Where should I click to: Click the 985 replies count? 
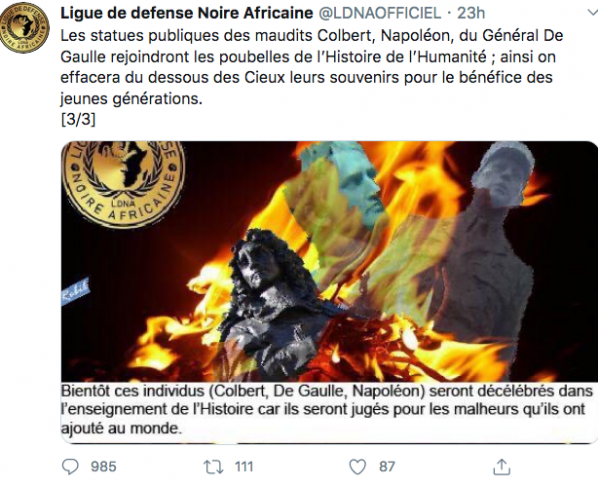(103, 467)
